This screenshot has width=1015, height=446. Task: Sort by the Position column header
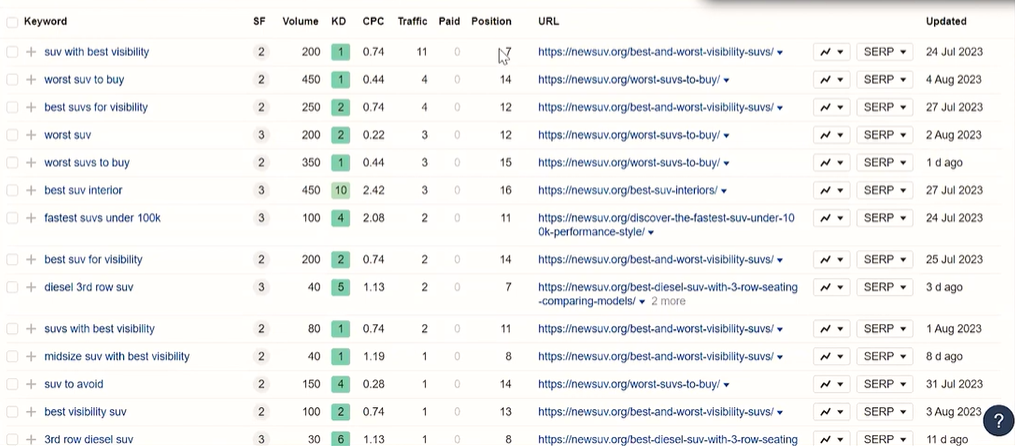(491, 21)
